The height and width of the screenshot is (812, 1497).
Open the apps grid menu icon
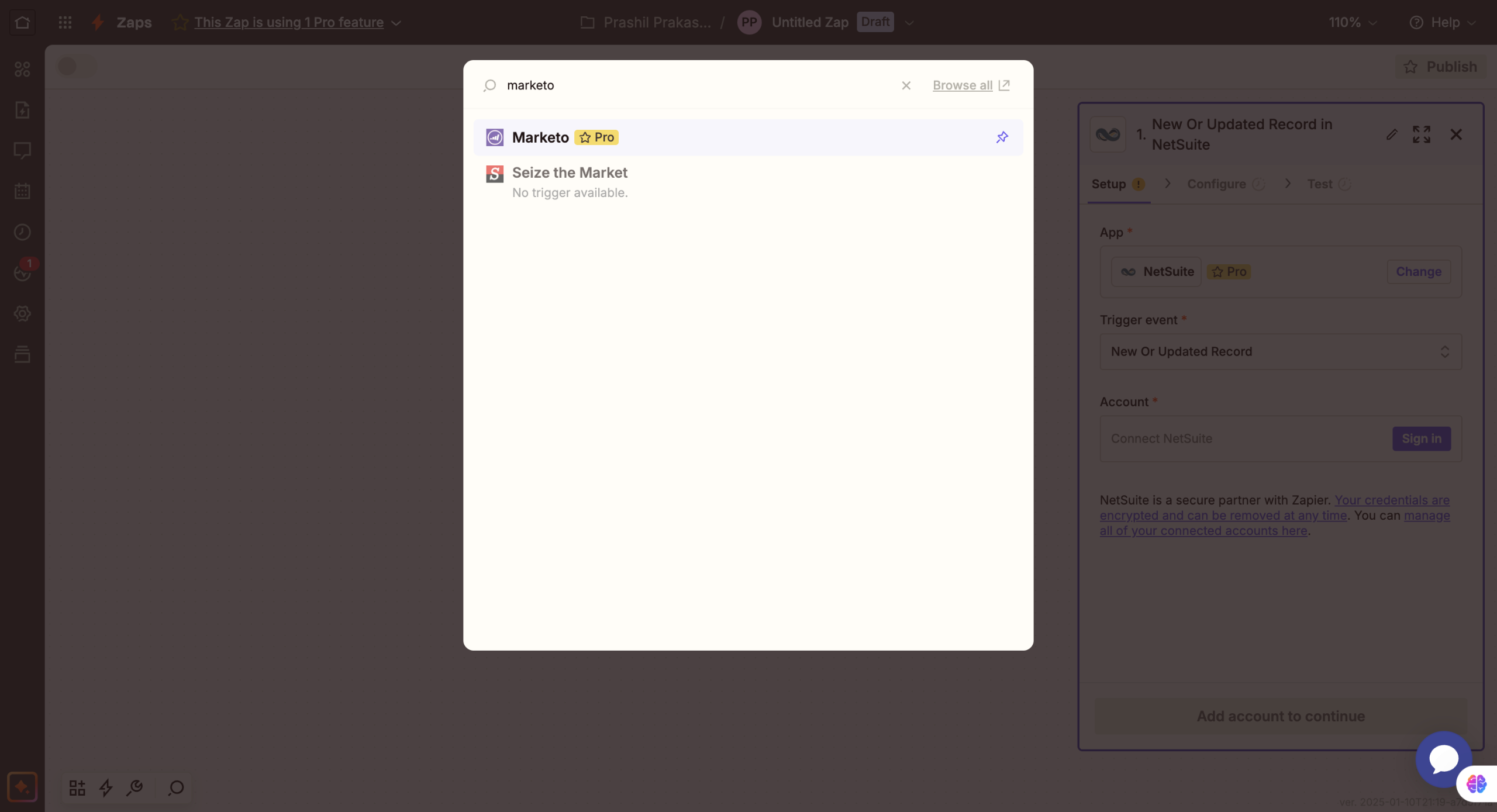point(65,22)
